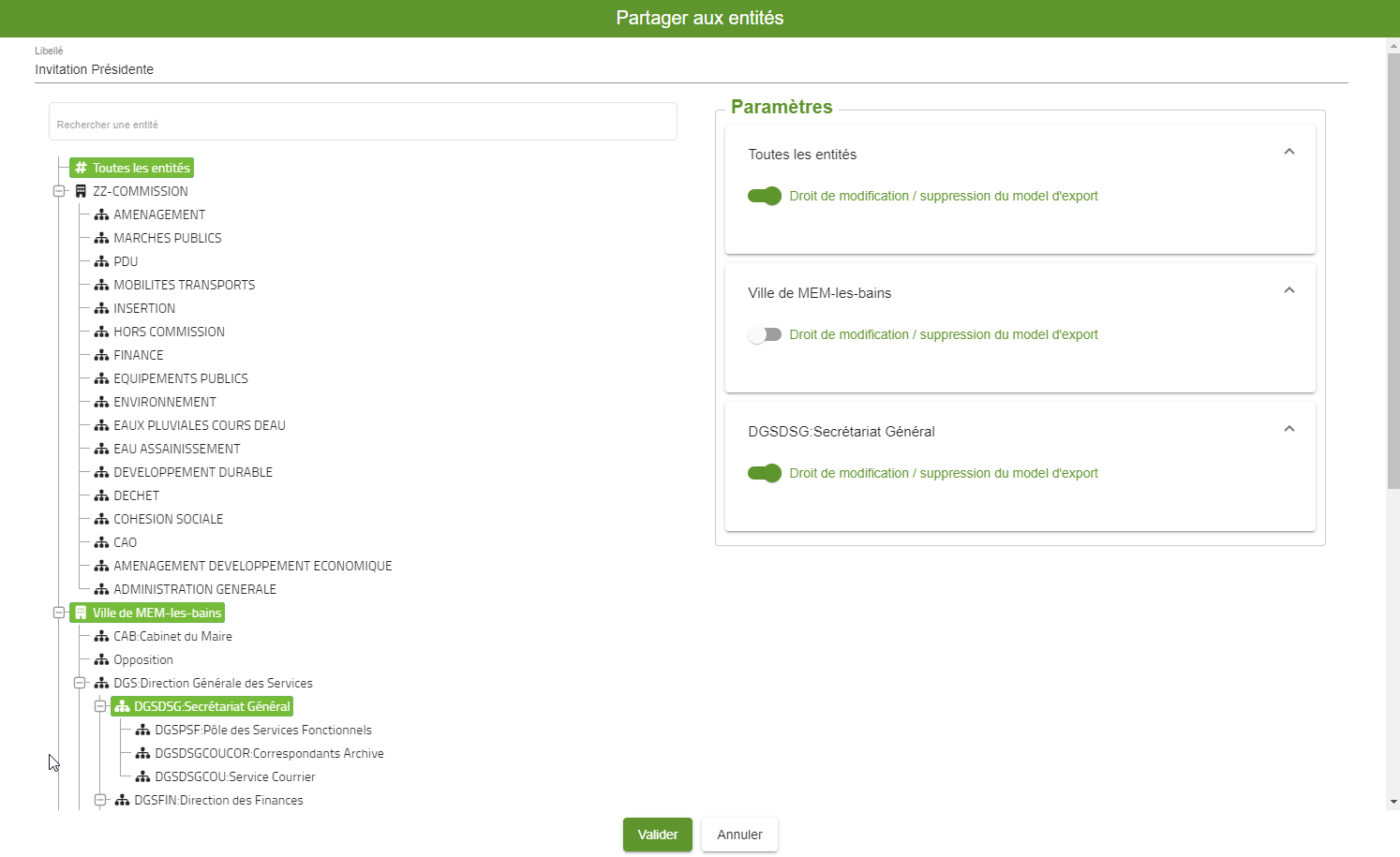
Task: Click the hierarchy icon next to DECHET
Action: pyautogui.click(x=101, y=495)
